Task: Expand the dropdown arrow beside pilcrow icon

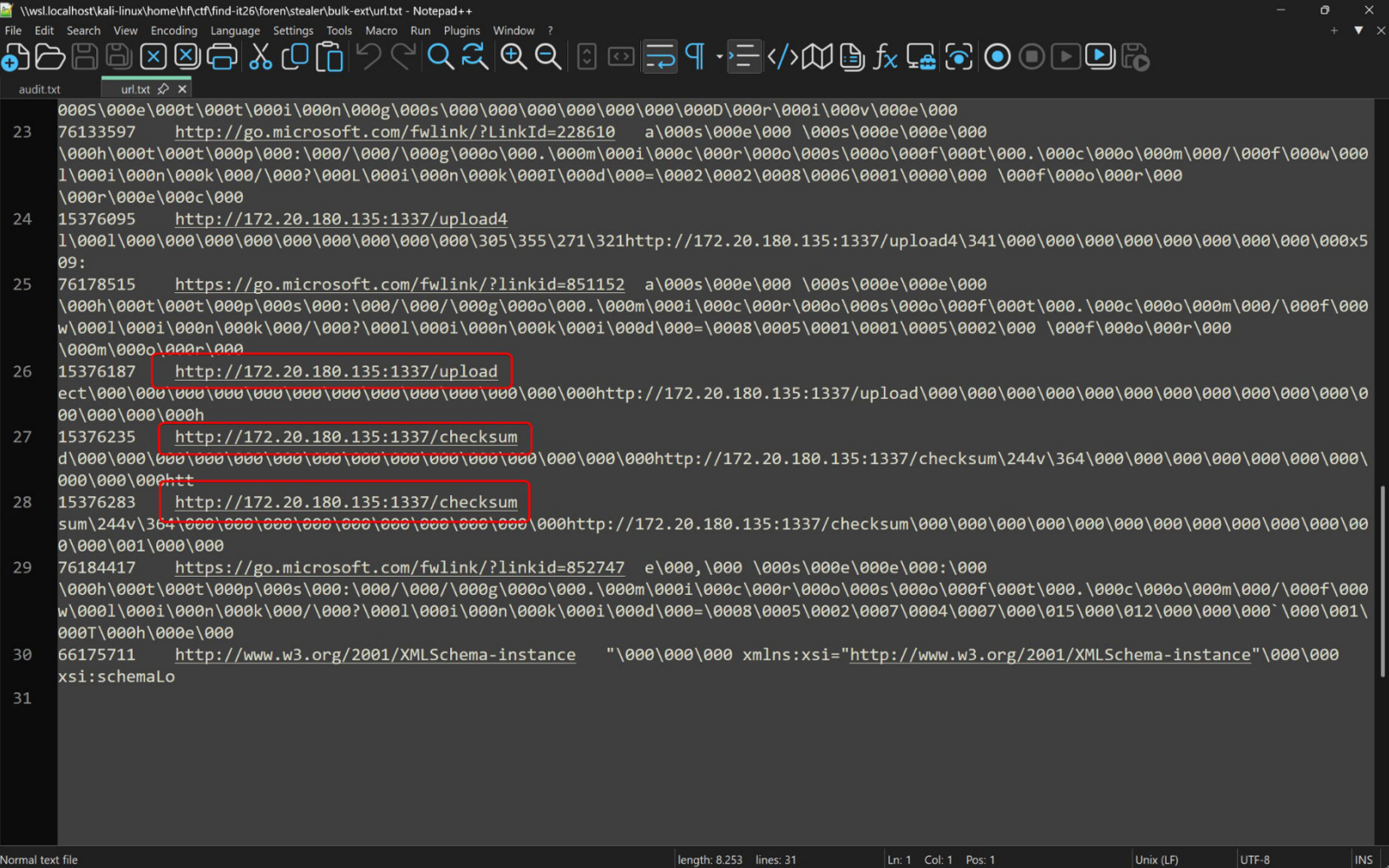Action: 719,57
